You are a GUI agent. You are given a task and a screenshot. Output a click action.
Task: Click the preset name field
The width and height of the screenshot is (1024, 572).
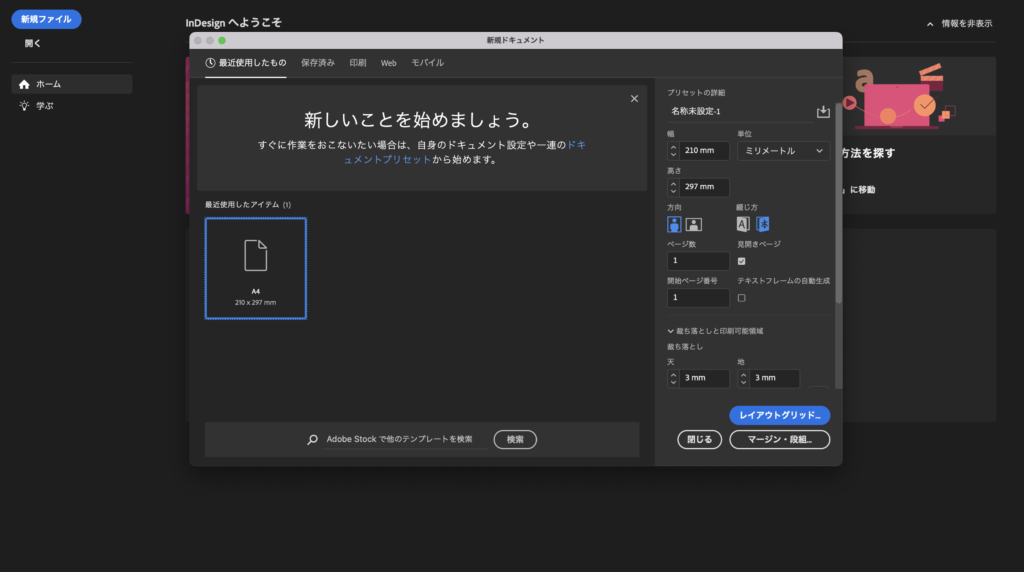pos(740,112)
